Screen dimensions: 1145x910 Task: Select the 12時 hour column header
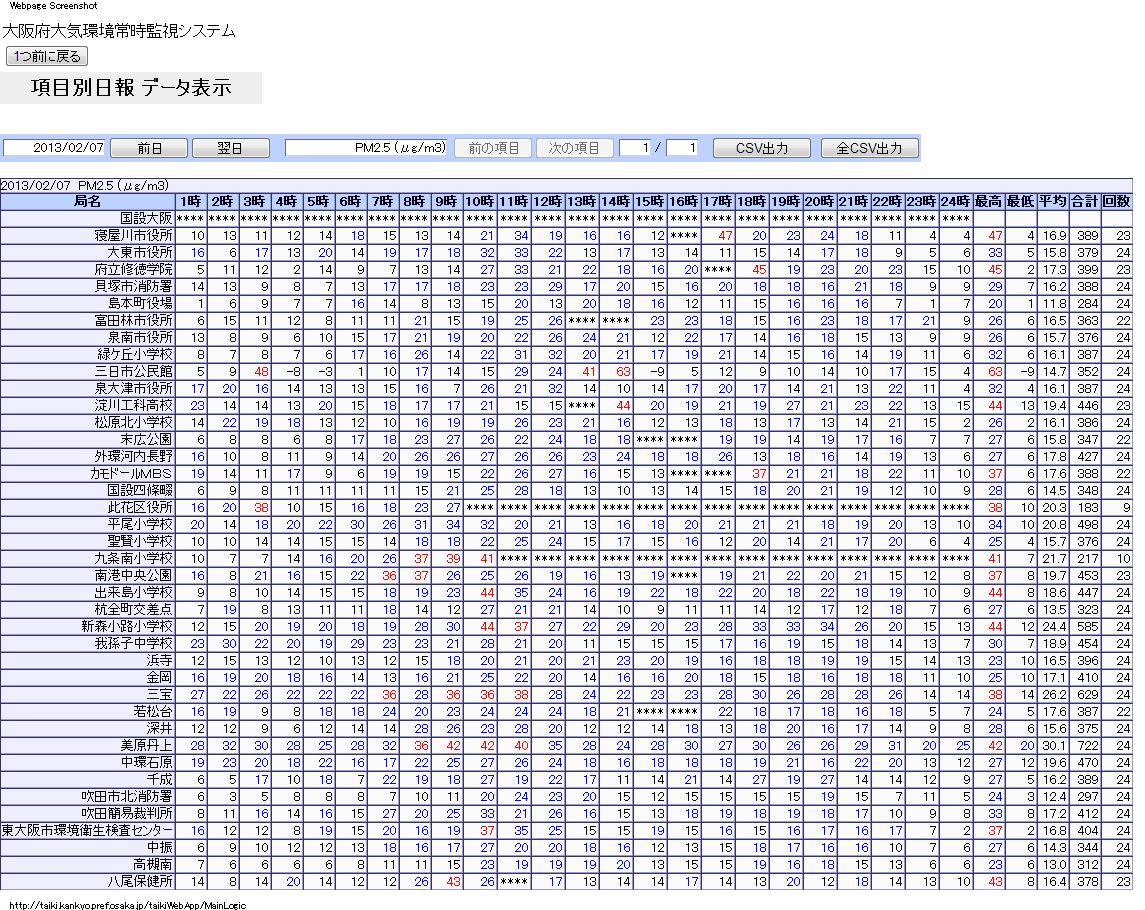(548, 201)
